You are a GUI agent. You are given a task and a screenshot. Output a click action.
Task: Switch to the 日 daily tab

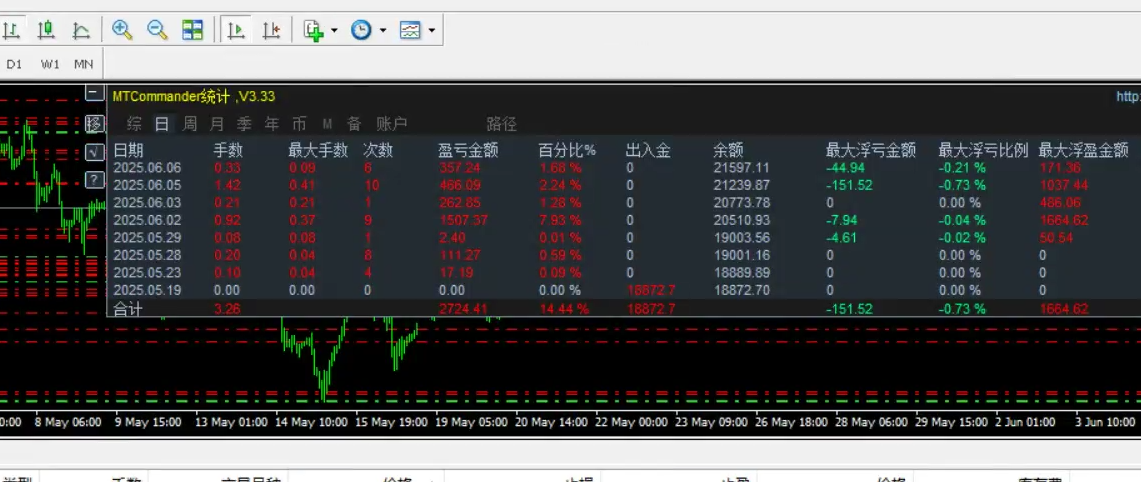(x=162, y=124)
